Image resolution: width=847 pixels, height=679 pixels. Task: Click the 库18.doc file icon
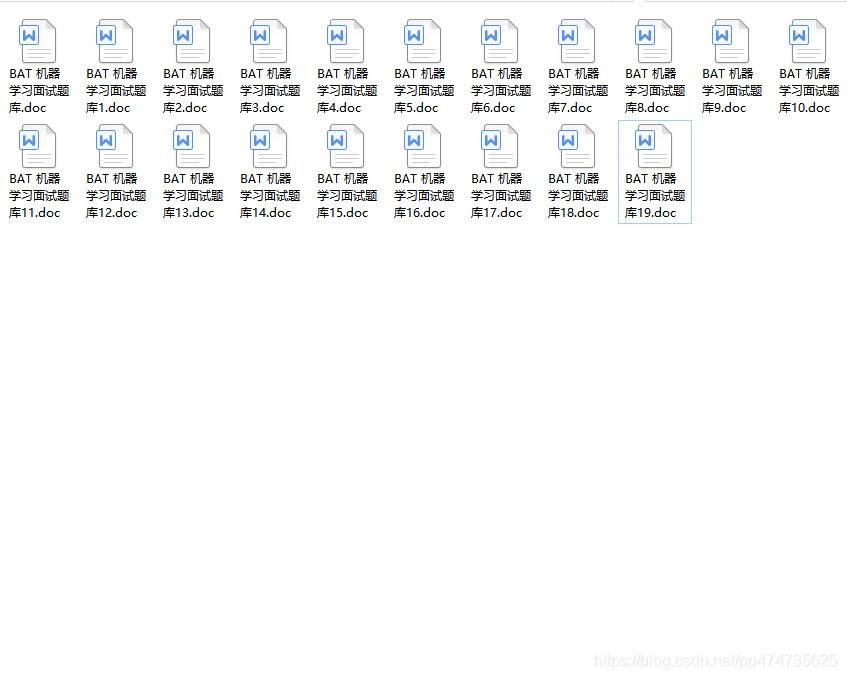click(576, 146)
